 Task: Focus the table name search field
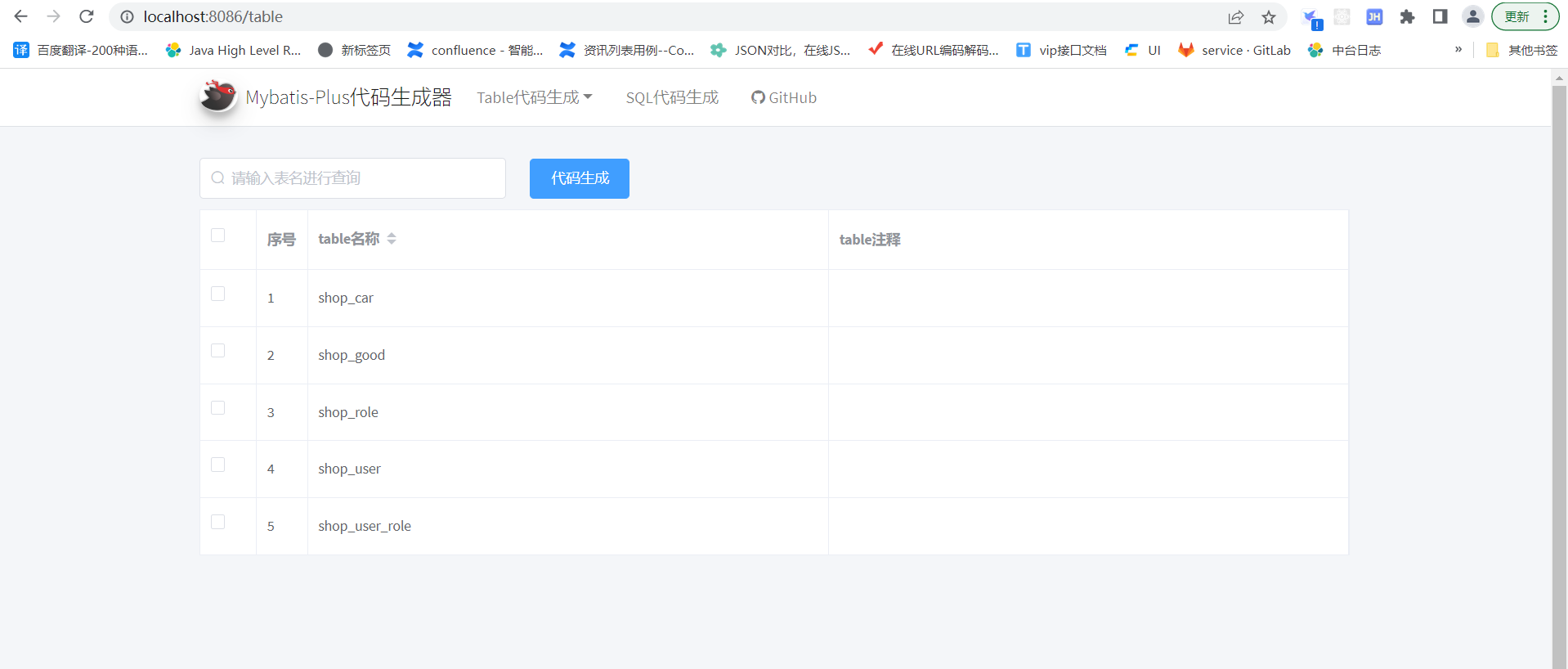coord(352,178)
